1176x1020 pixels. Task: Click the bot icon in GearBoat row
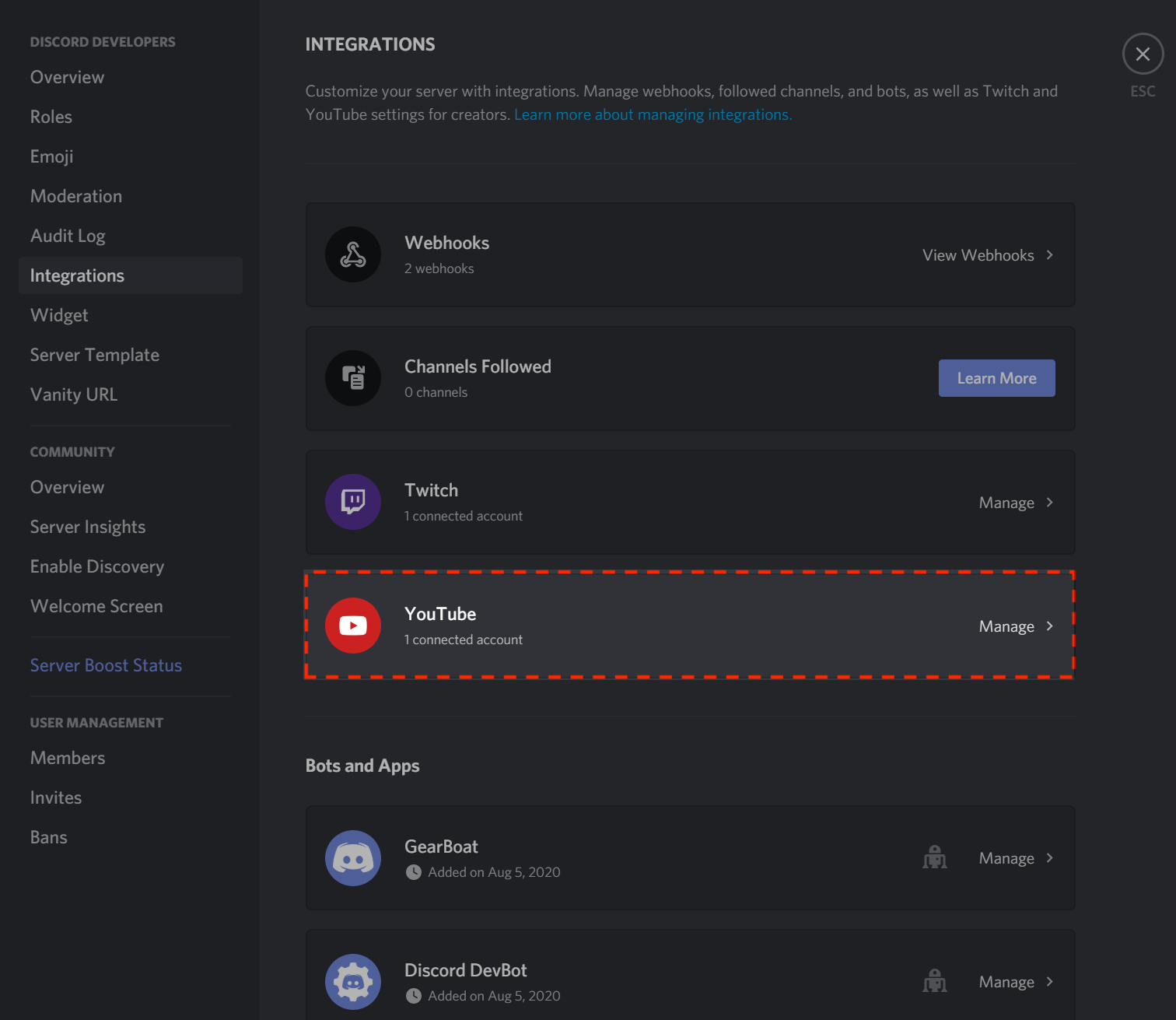click(935, 857)
